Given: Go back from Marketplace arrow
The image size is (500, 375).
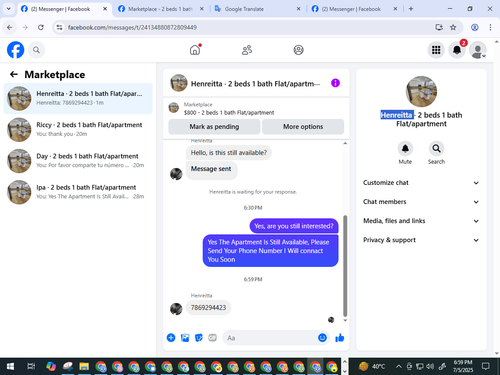Looking at the screenshot, I should click(14, 74).
